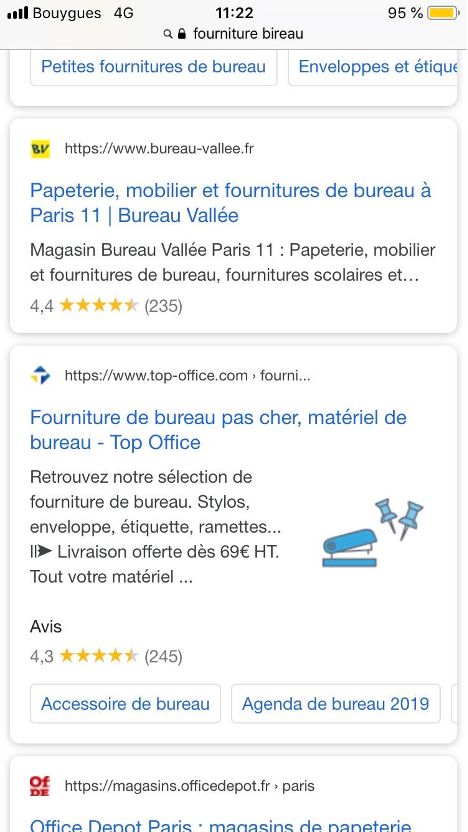Tap the search magnifier icon in address bar

pyautogui.click(x=168, y=34)
